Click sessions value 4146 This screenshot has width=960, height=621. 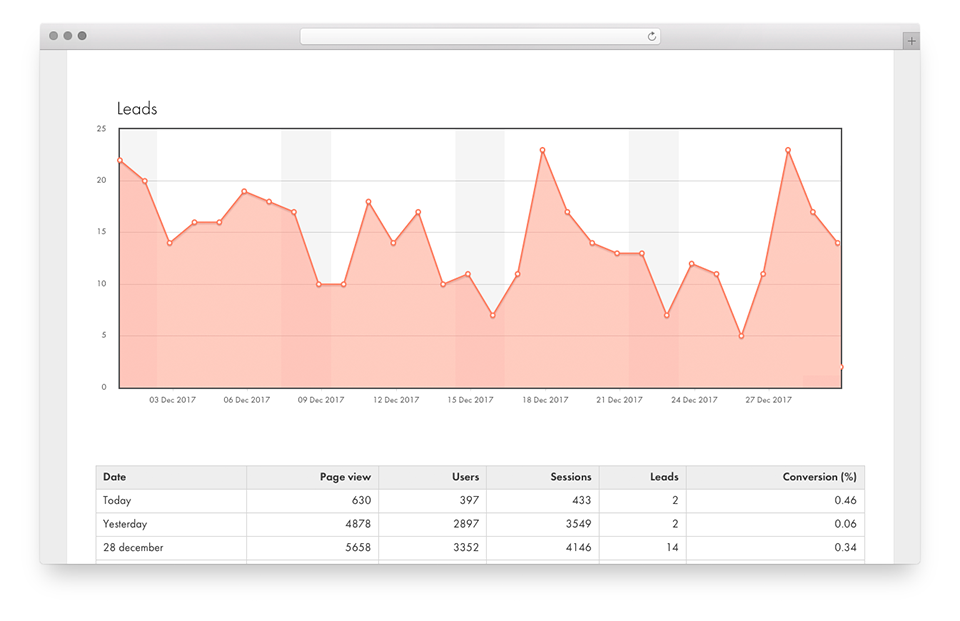(579, 547)
